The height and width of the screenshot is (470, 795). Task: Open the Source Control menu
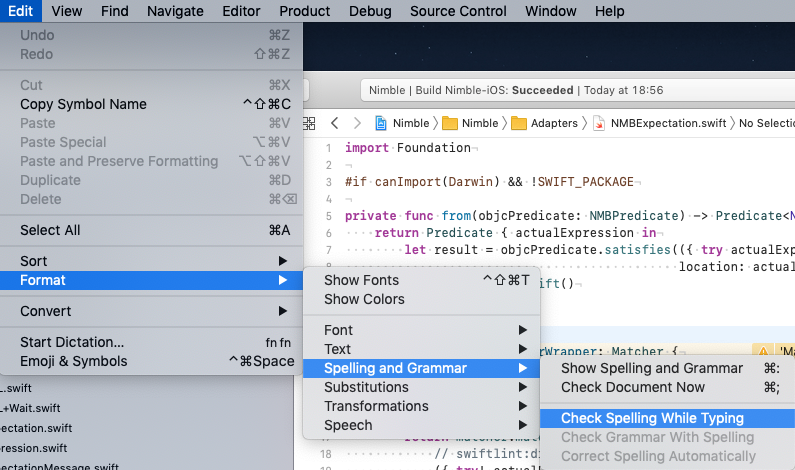point(458,11)
